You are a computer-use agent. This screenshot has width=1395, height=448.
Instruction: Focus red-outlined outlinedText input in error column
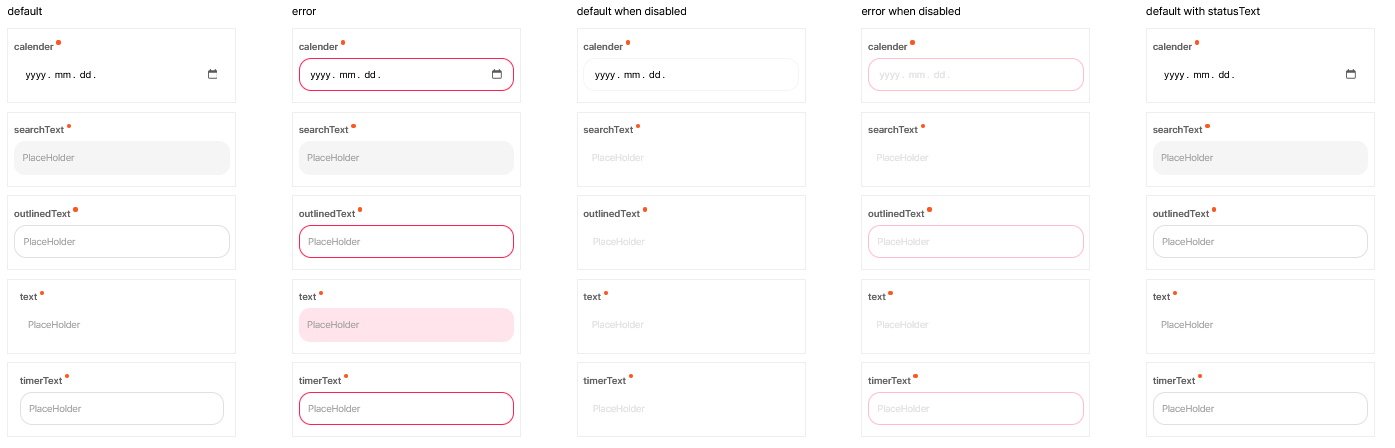coord(406,242)
